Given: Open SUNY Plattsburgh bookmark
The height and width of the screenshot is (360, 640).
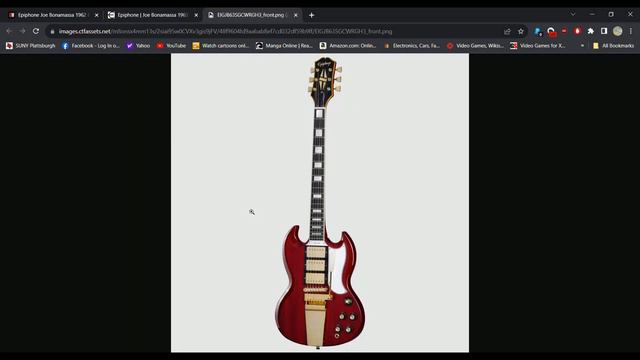Looking at the screenshot, I should click(x=31, y=46).
